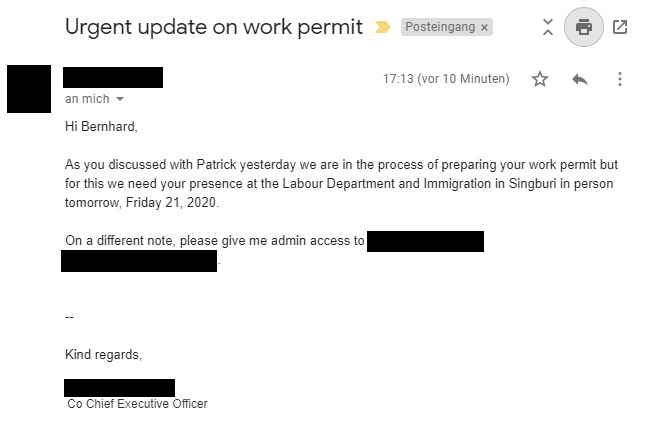
Task: Click the subject "Urgent update on work permit"
Action: click(x=213, y=27)
